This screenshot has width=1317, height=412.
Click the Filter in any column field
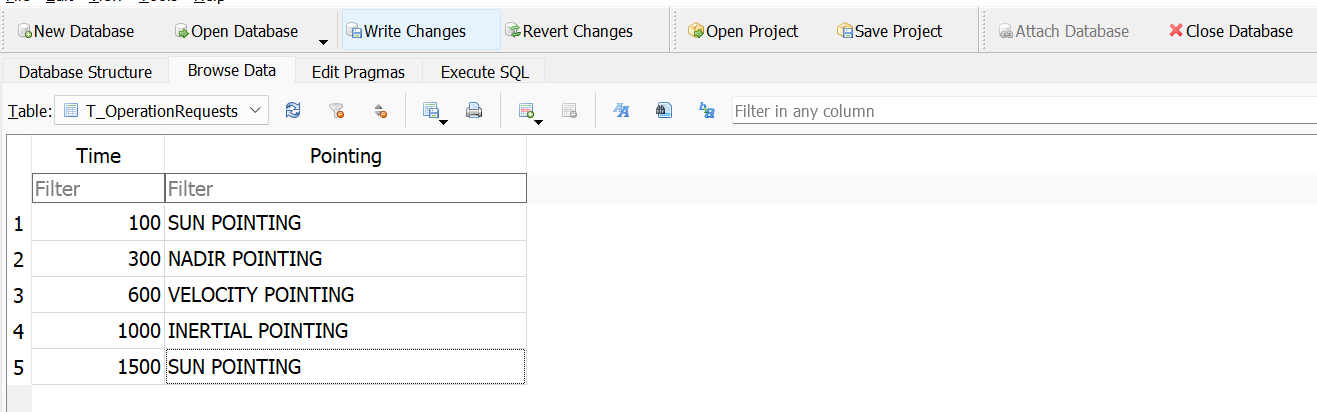coord(1020,111)
